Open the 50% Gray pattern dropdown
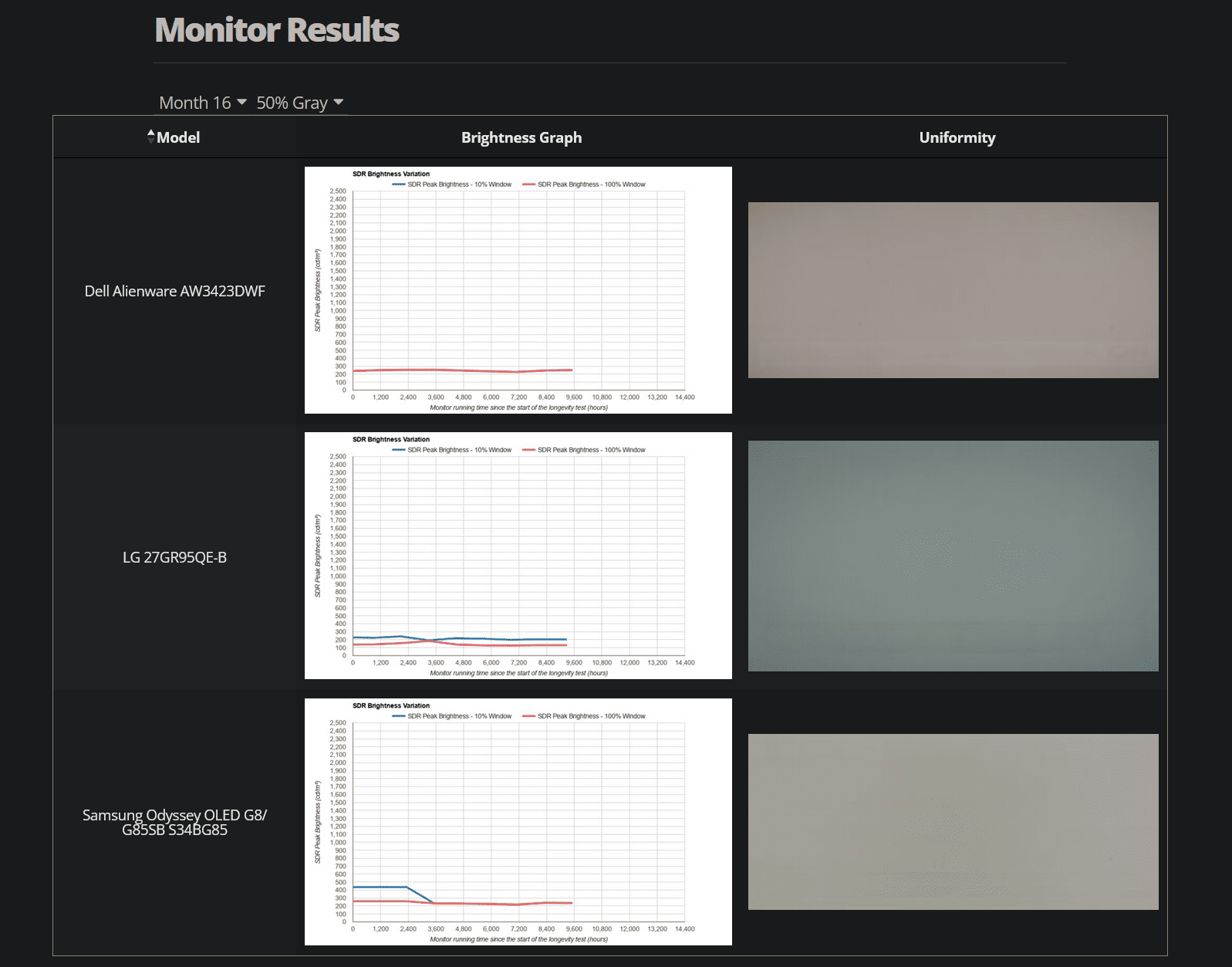This screenshot has width=1232, height=967. tap(299, 103)
